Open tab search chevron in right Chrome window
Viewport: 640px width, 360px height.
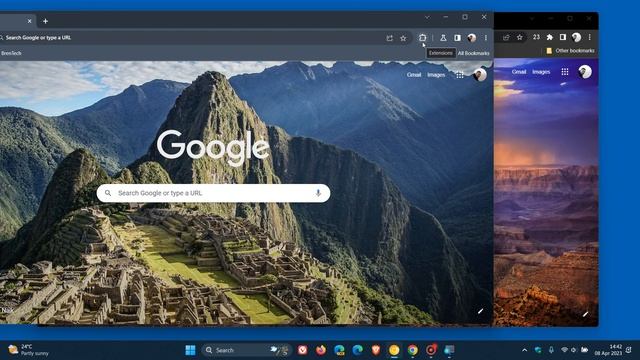532,18
